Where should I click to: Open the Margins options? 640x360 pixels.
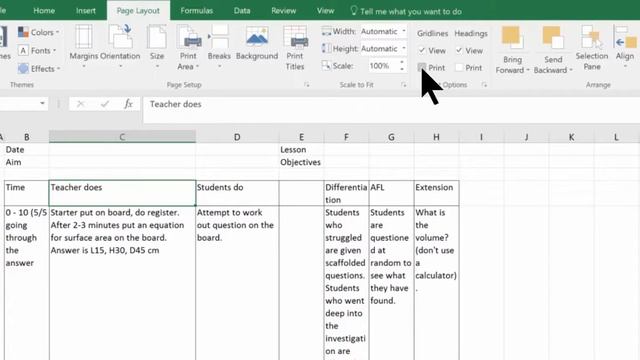click(x=84, y=47)
